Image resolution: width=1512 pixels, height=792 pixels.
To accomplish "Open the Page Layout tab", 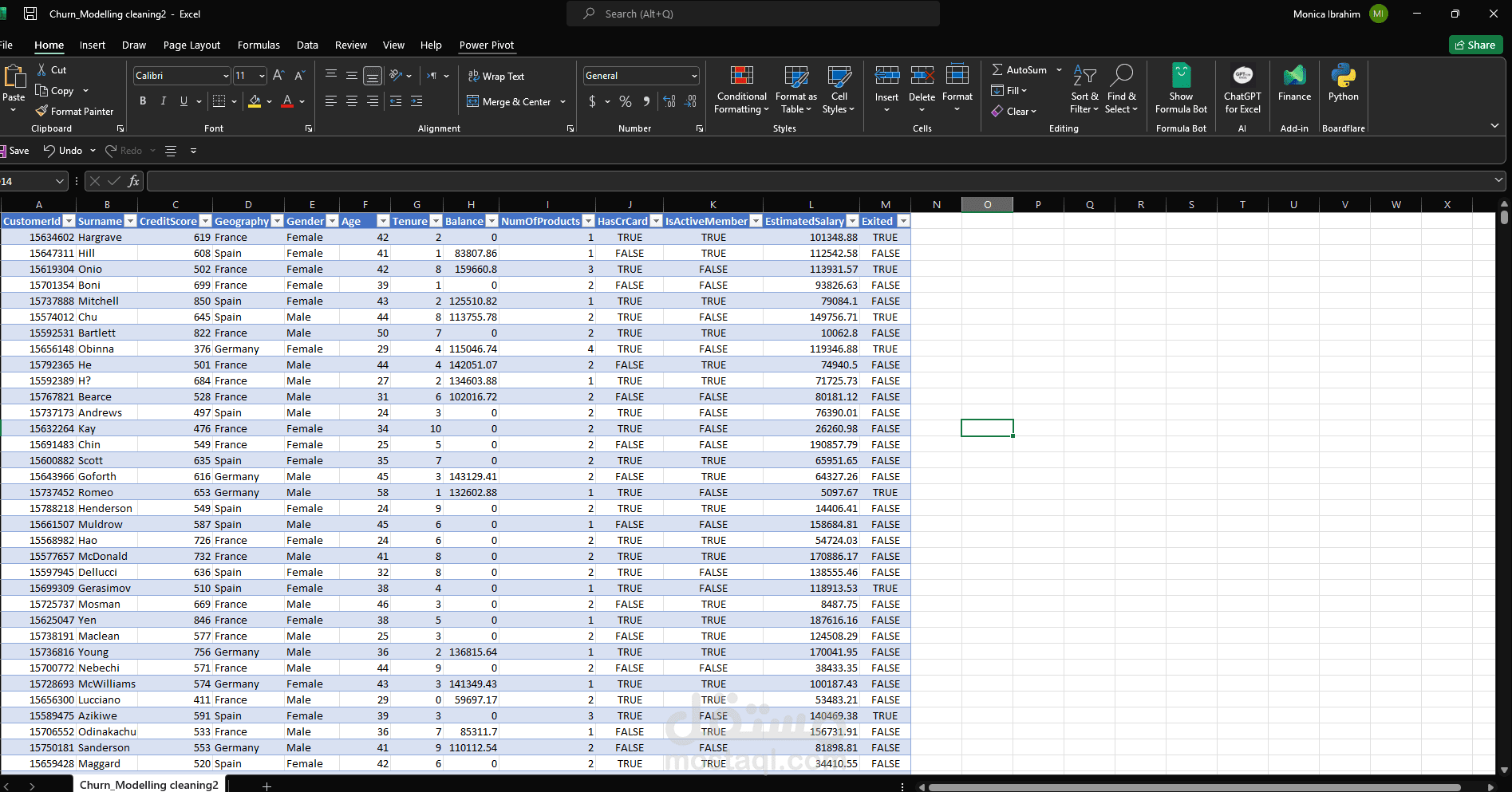I will tap(191, 45).
